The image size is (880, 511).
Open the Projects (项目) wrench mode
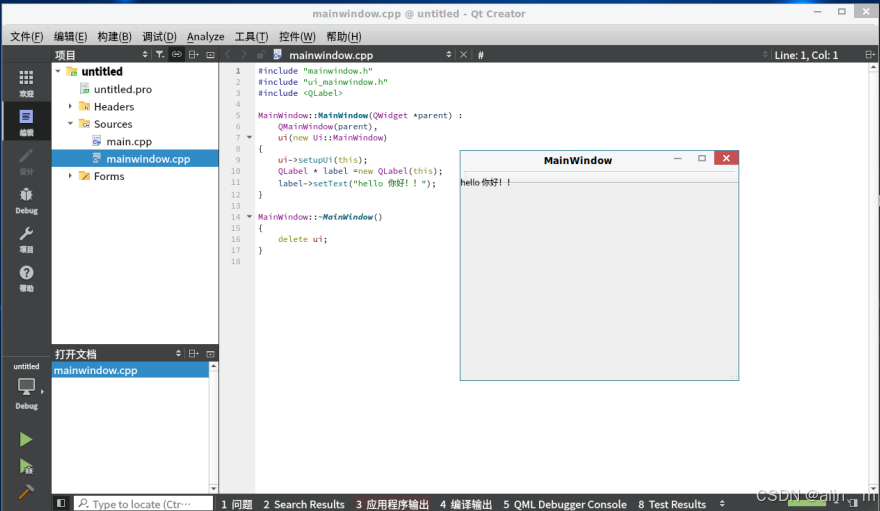(x=26, y=240)
